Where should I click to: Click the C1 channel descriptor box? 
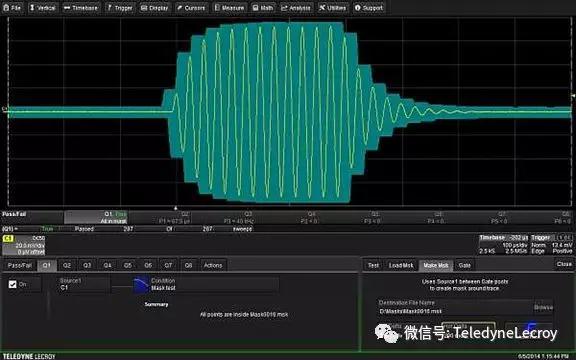coord(24,245)
